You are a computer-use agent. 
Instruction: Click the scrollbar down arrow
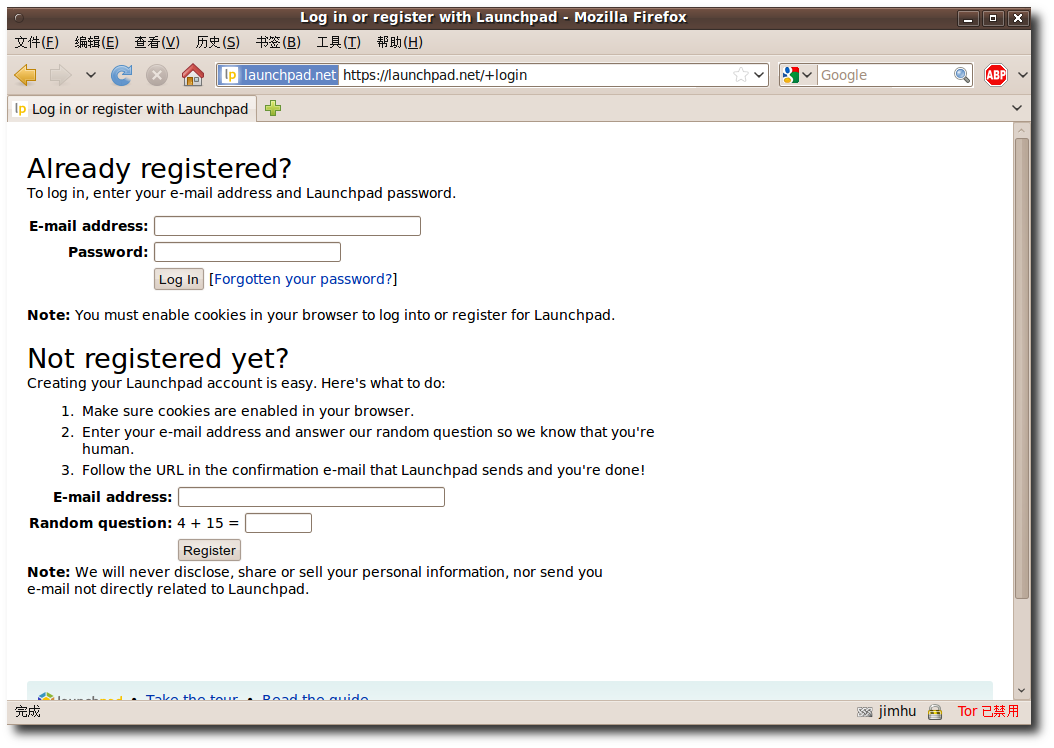click(x=1022, y=691)
